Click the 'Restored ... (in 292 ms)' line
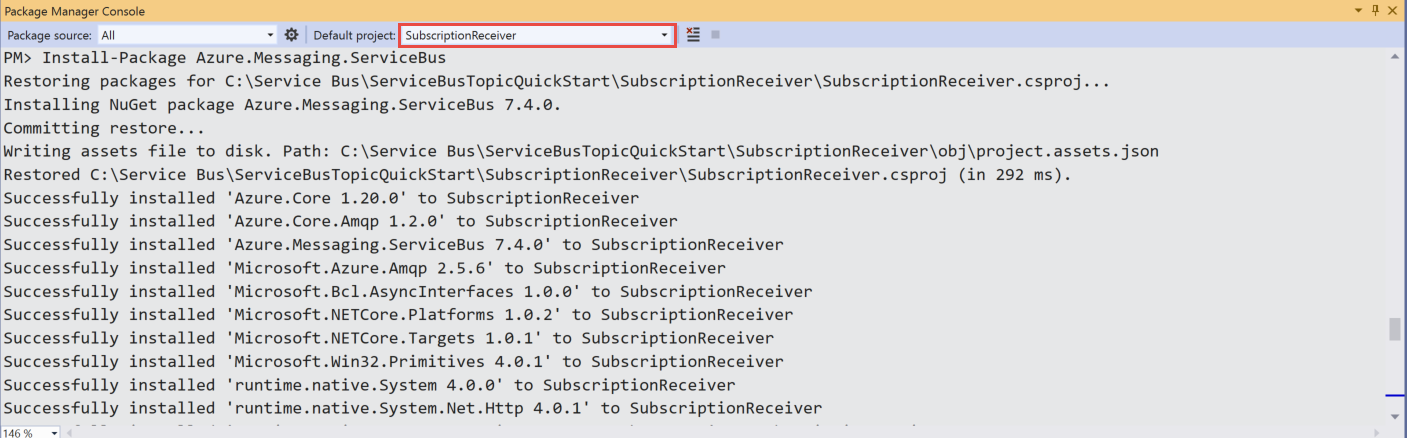Image resolution: width=1407 pixels, height=438 pixels. (537, 175)
